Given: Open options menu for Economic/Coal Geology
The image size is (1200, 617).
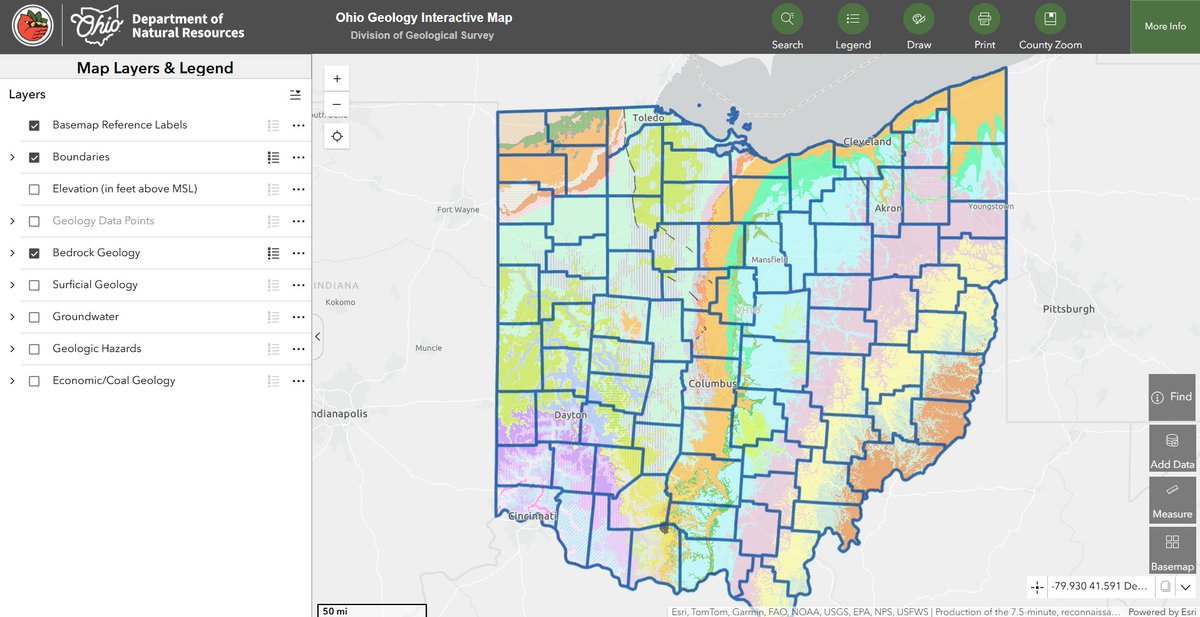Looking at the screenshot, I should pos(298,381).
